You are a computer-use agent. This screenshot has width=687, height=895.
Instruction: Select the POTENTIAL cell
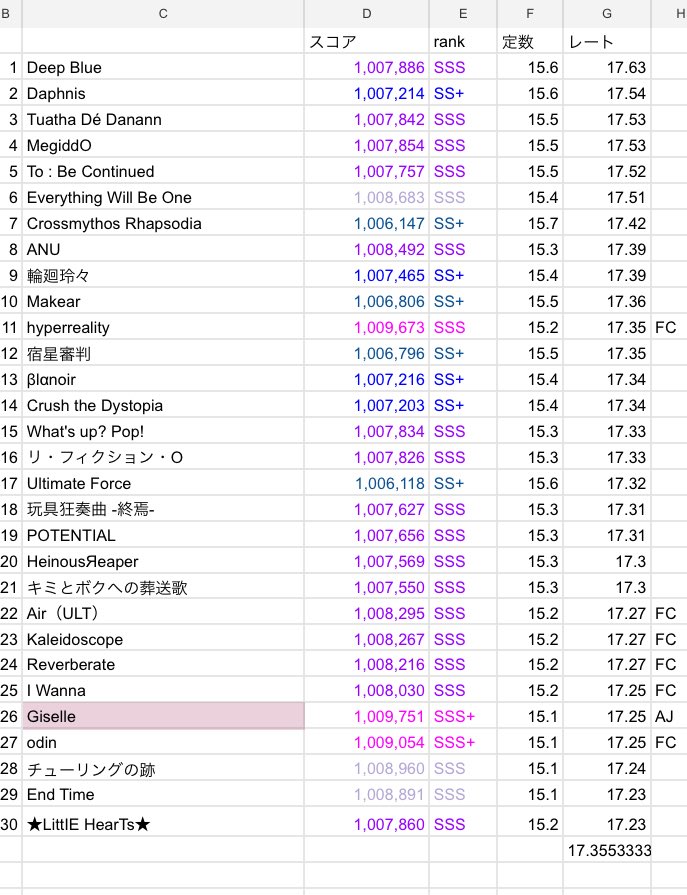click(x=163, y=535)
